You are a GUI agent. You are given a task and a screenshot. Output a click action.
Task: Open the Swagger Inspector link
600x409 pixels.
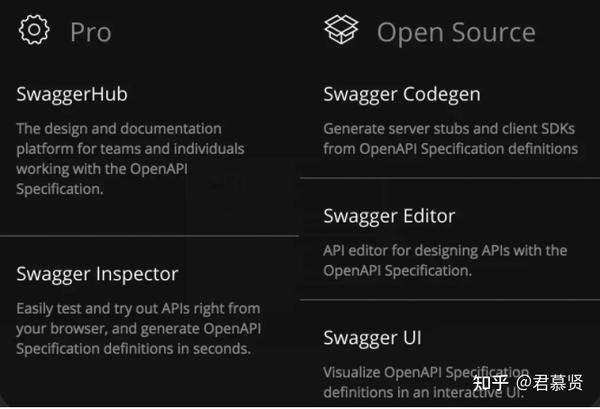tap(97, 274)
